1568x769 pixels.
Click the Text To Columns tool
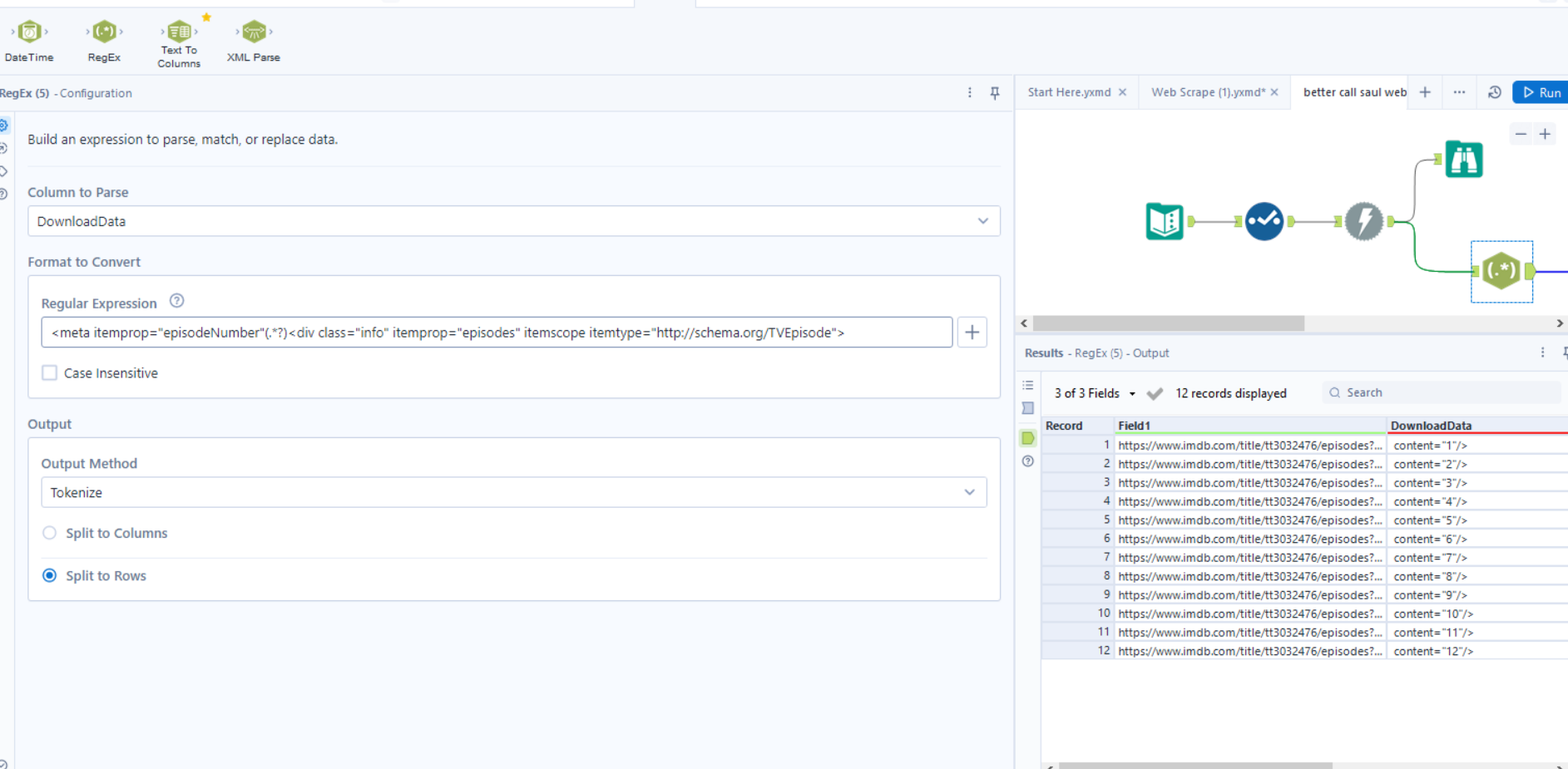click(x=179, y=32)
